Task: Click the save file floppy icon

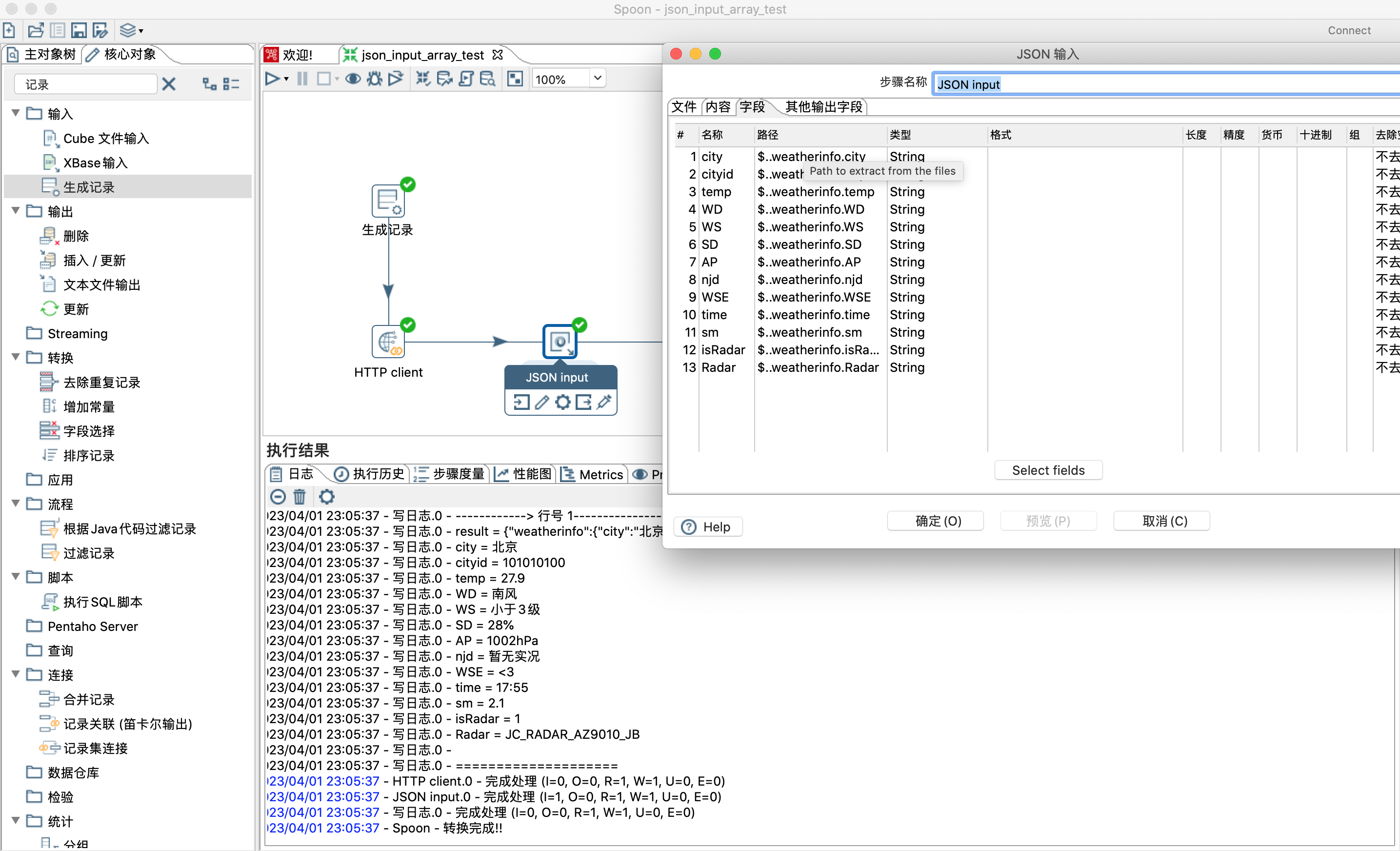Action: click(x=79, y=30)
